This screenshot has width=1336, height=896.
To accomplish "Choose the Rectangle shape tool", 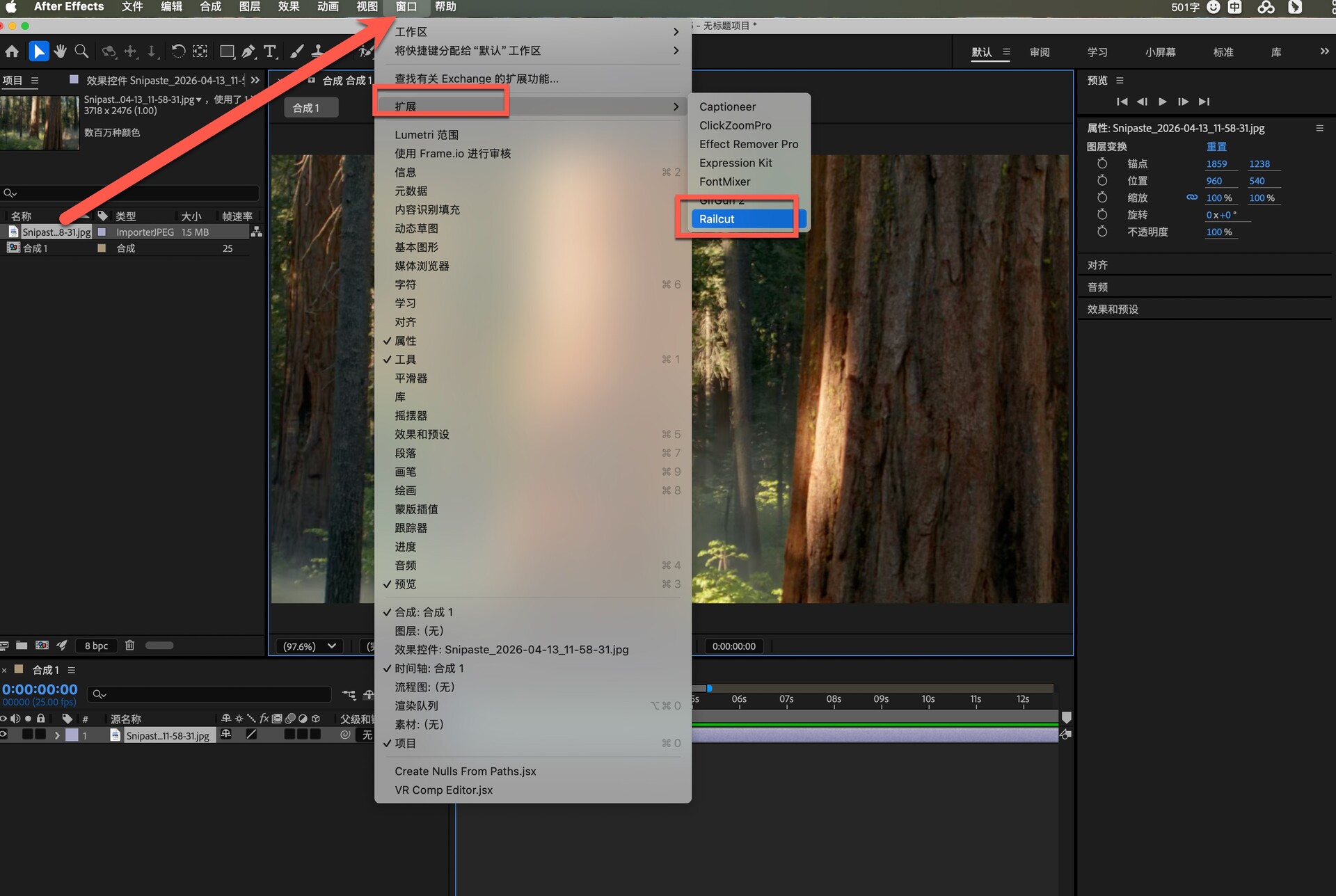I will click(x=227, y=51).
